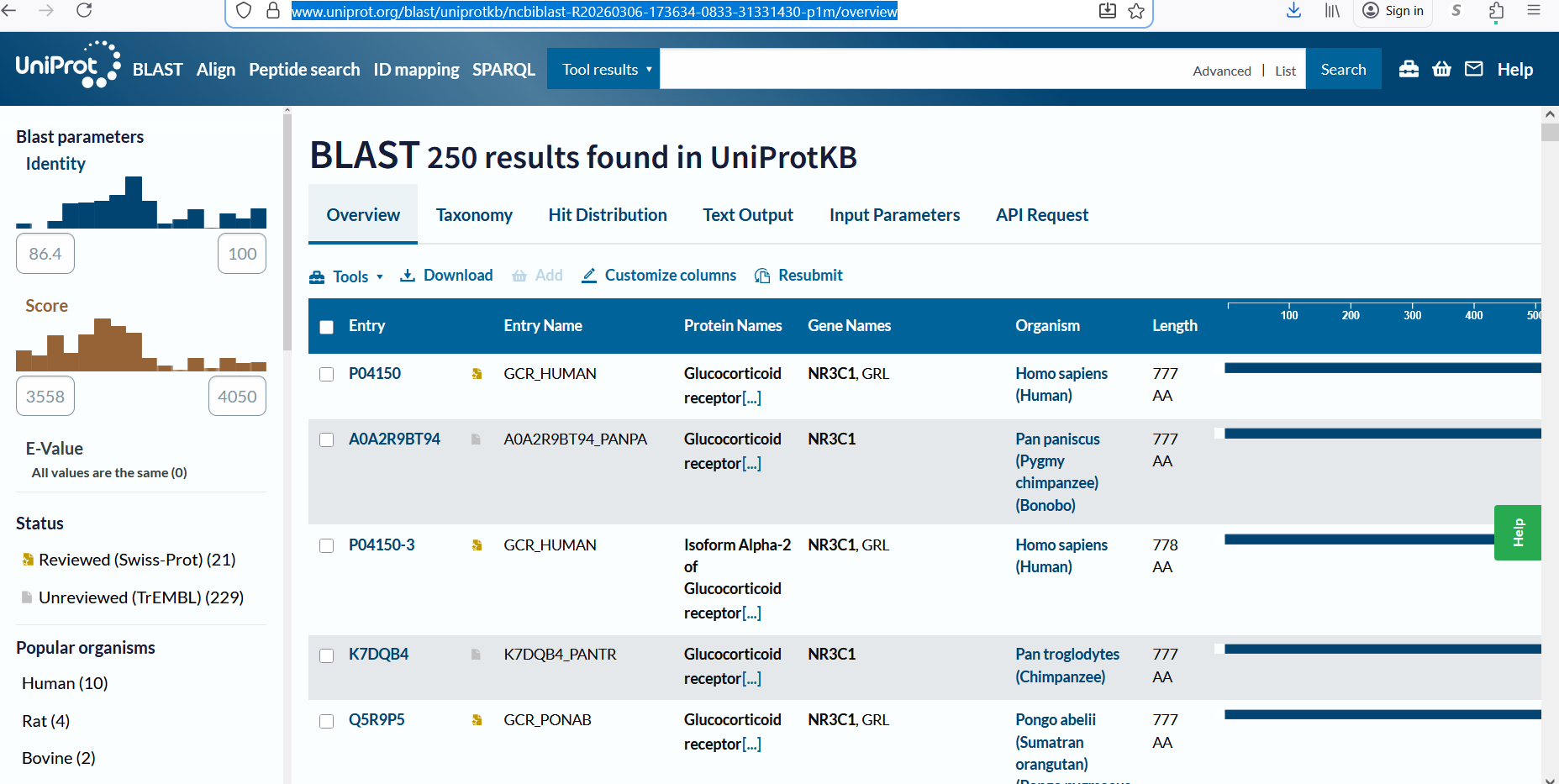Click the install-app icon in address bar
Image resolution: width=1559 pixels, height=784 pixels.
point(1108,11)
